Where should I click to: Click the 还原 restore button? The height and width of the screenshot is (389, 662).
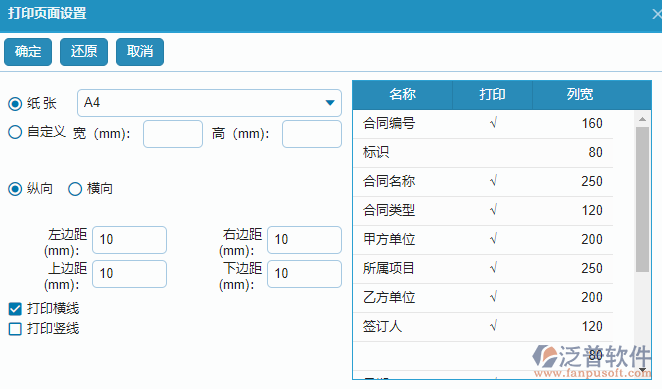[x=84, y=52]
